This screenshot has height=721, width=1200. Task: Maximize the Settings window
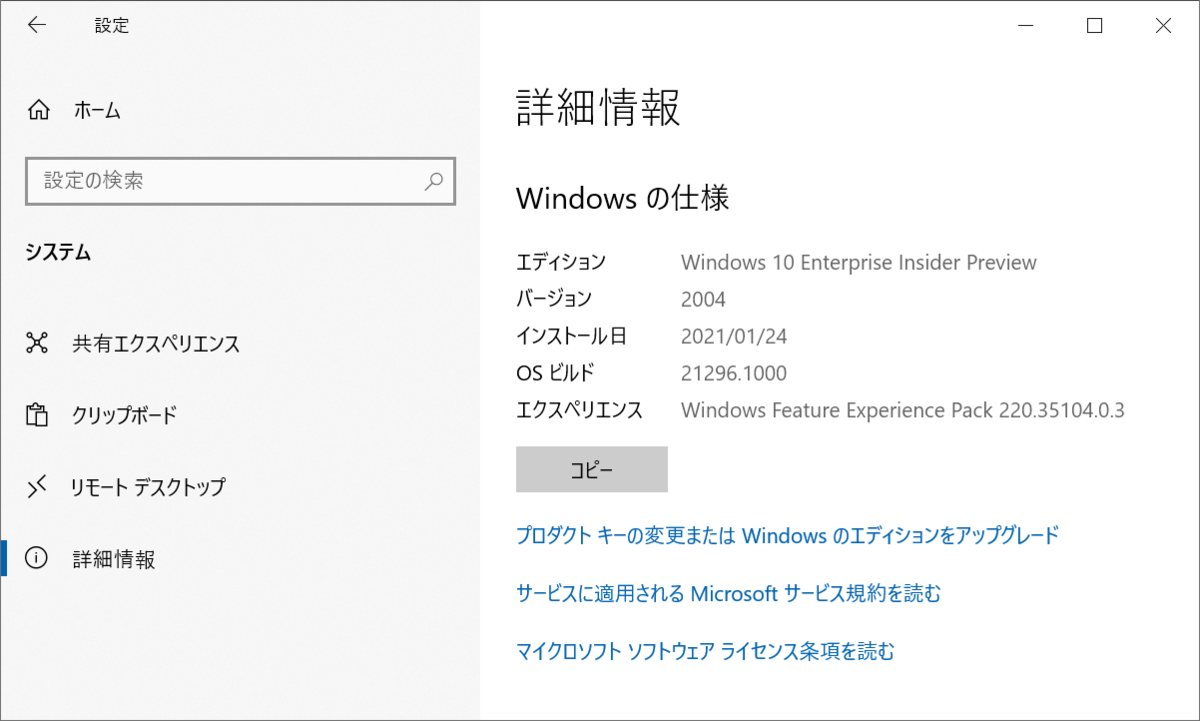tap(1095, 26)
